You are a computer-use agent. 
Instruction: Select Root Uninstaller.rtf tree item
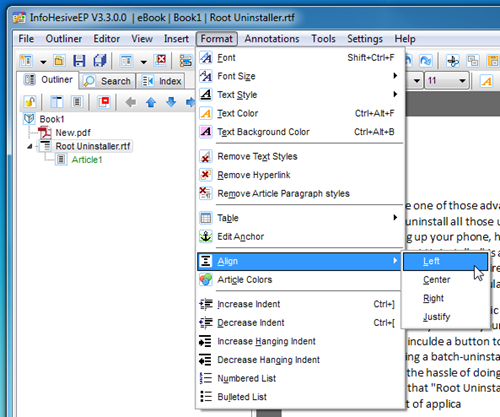93,146
